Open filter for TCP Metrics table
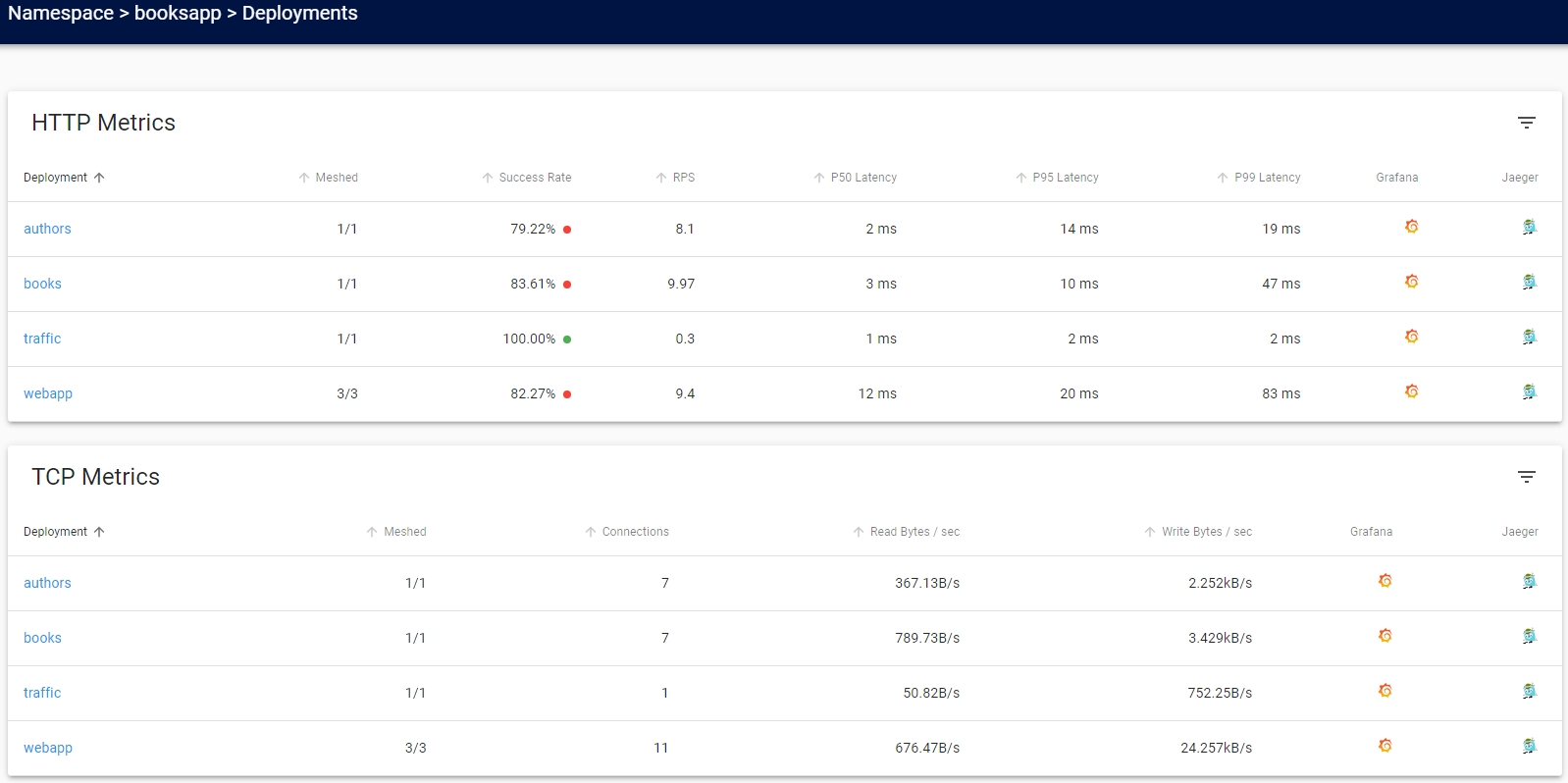Viewport: 1568px width, 783px height. click(x=1526, y=477)
